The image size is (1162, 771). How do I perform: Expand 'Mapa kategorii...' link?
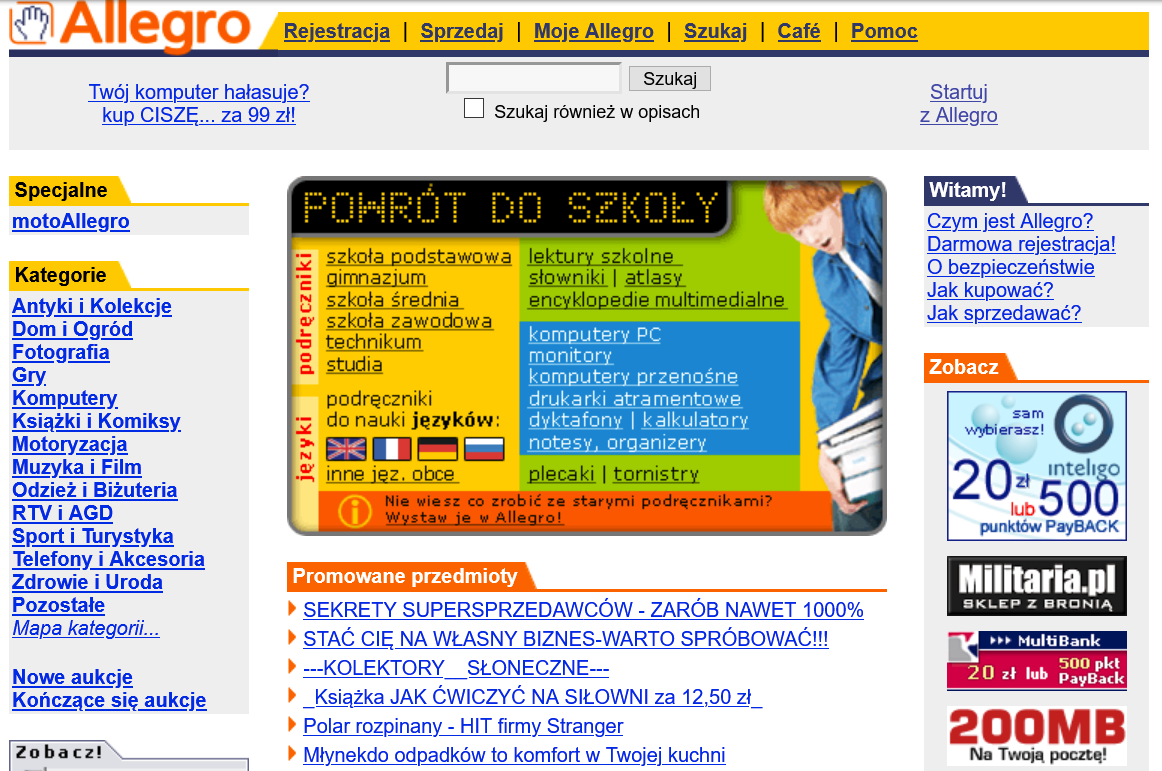click(x=86, y=629)
